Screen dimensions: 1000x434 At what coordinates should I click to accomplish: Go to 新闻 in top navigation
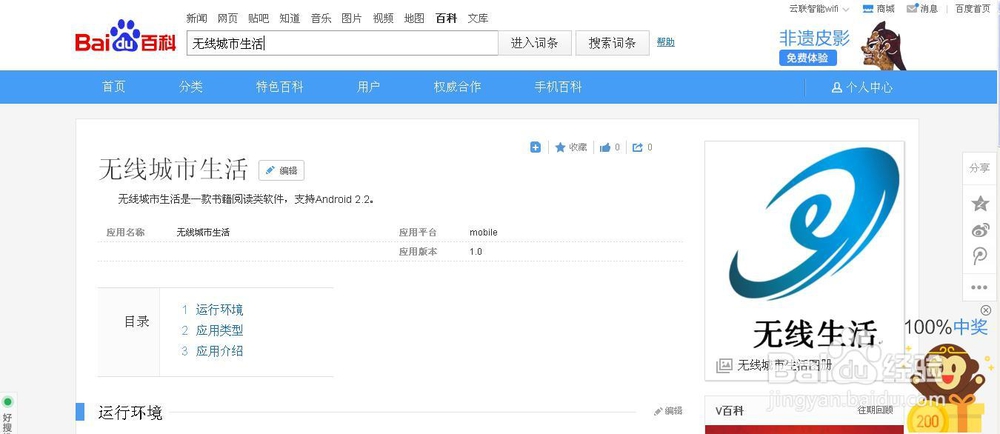coord(196,18)
